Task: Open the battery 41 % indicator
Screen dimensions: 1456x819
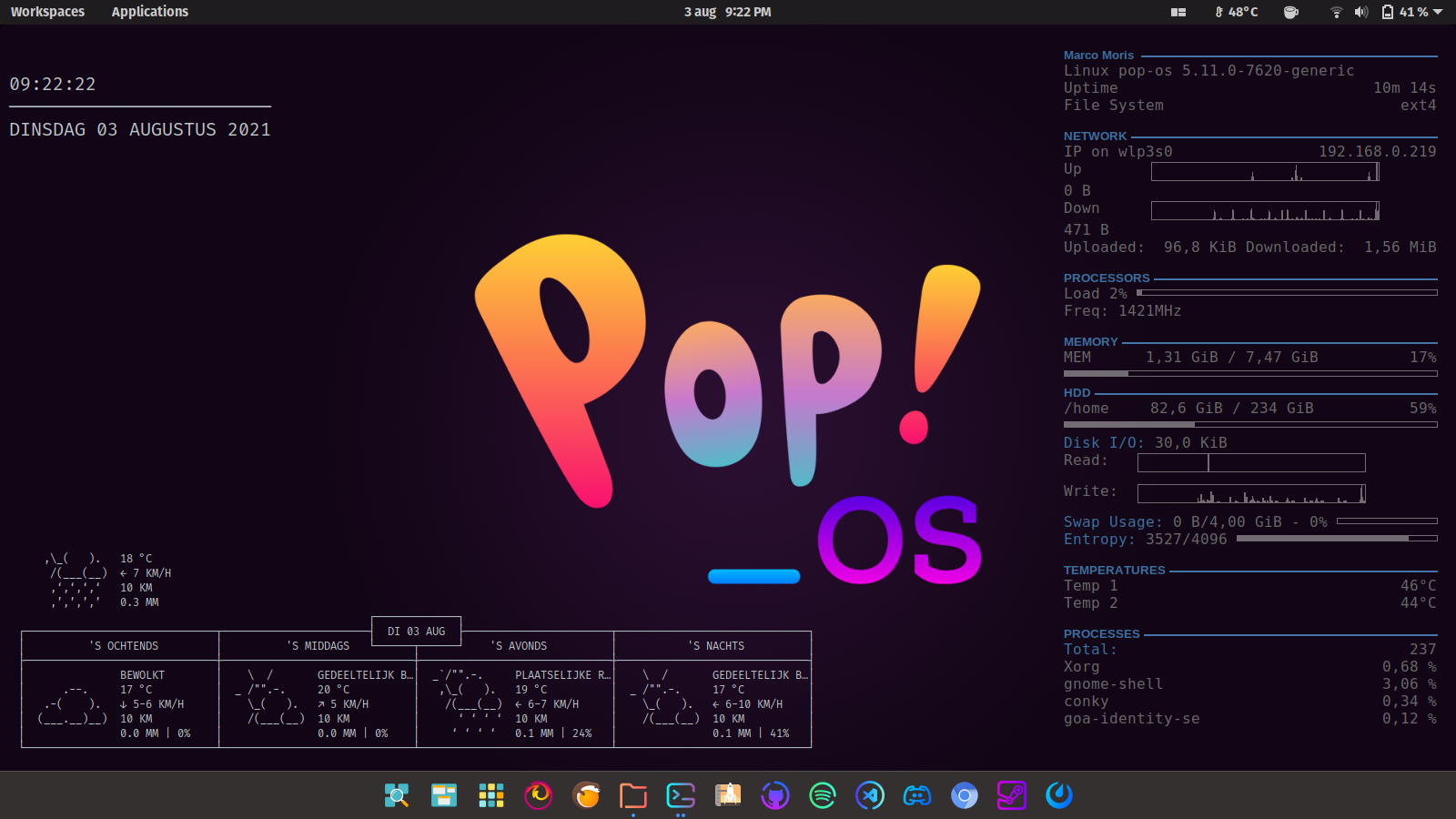Action: [x=1405, y=12]
